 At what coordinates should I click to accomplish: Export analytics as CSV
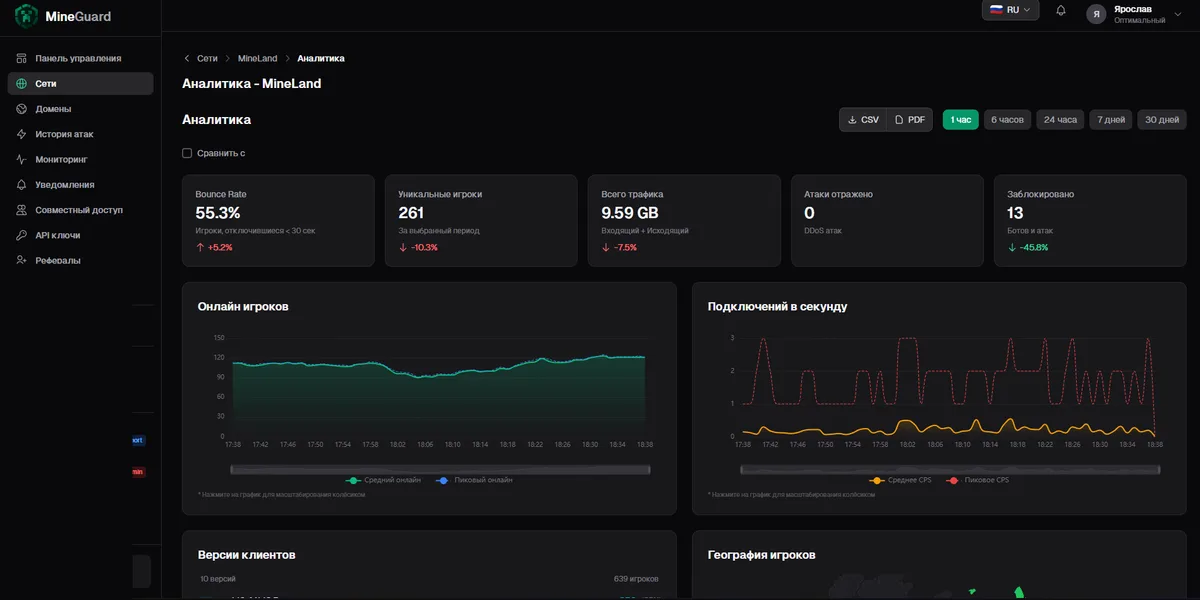(x=863, y=120)
